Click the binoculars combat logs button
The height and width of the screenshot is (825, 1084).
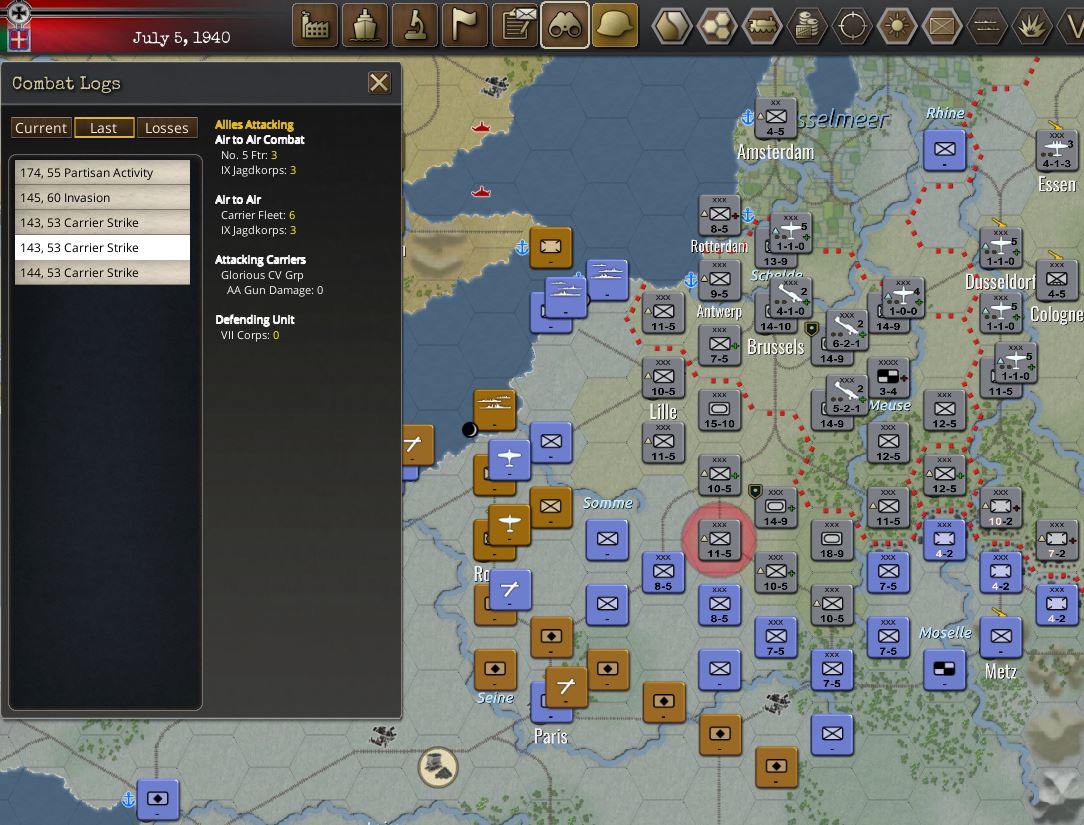point(565,26)
